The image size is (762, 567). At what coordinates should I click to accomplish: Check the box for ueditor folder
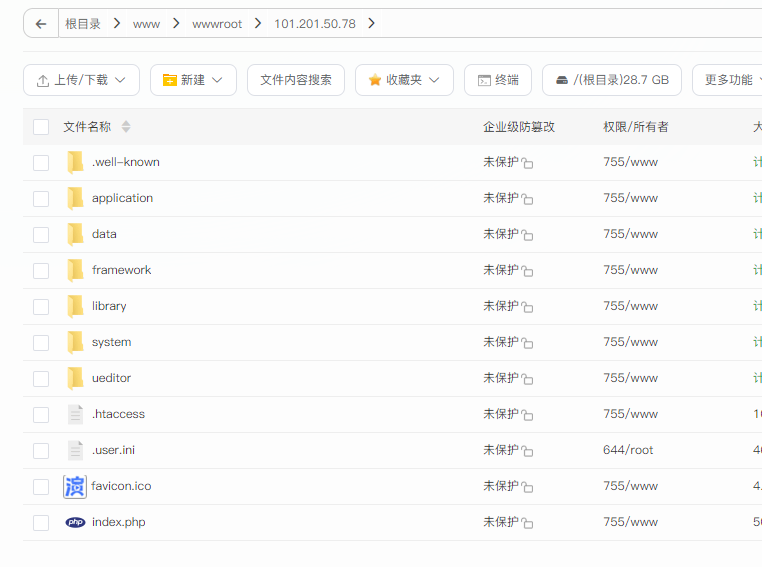(41, 378)
